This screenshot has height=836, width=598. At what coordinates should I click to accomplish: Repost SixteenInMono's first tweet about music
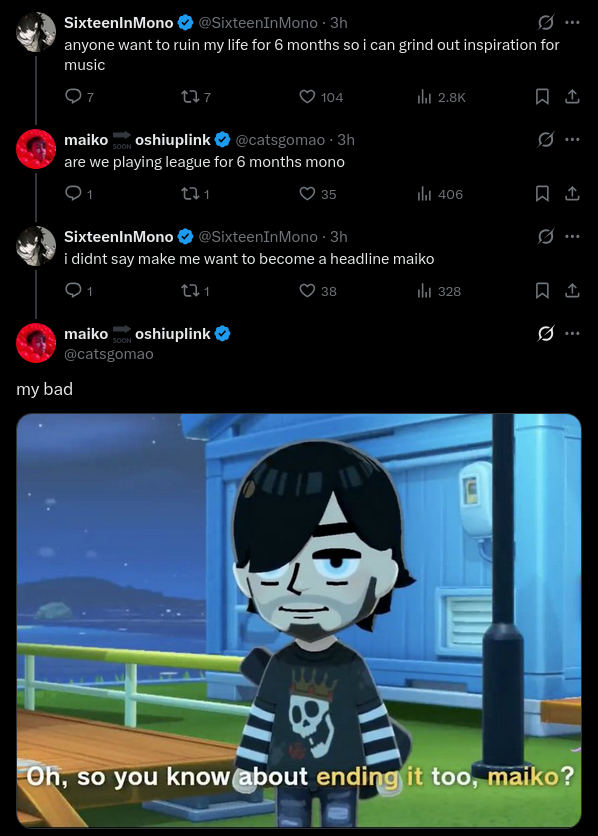point(188,97)
